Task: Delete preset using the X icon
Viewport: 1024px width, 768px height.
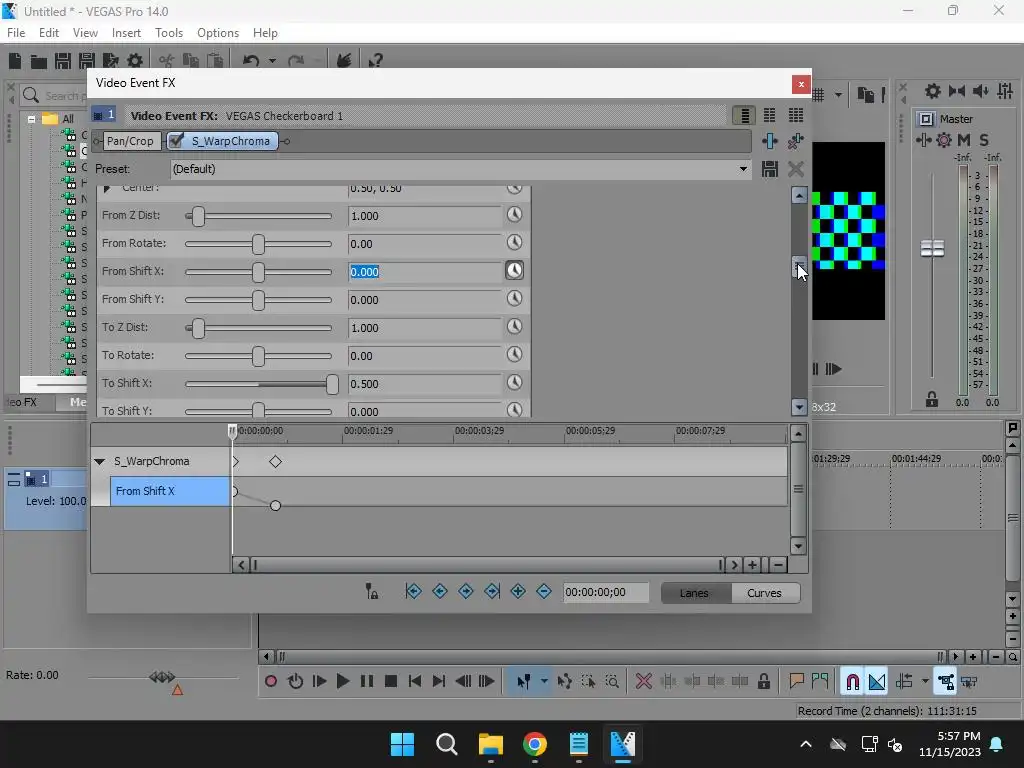Action: pyautogui.click(x=795, y=169)
